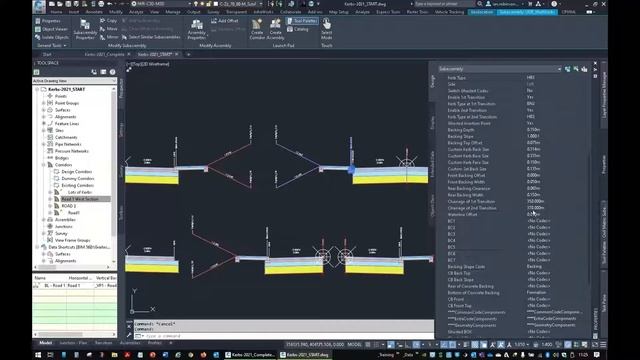This screenshot has height=360, width=640.
Task: Open Active Drawing View dropdown in Toolspace
Action: pos(74,81)
